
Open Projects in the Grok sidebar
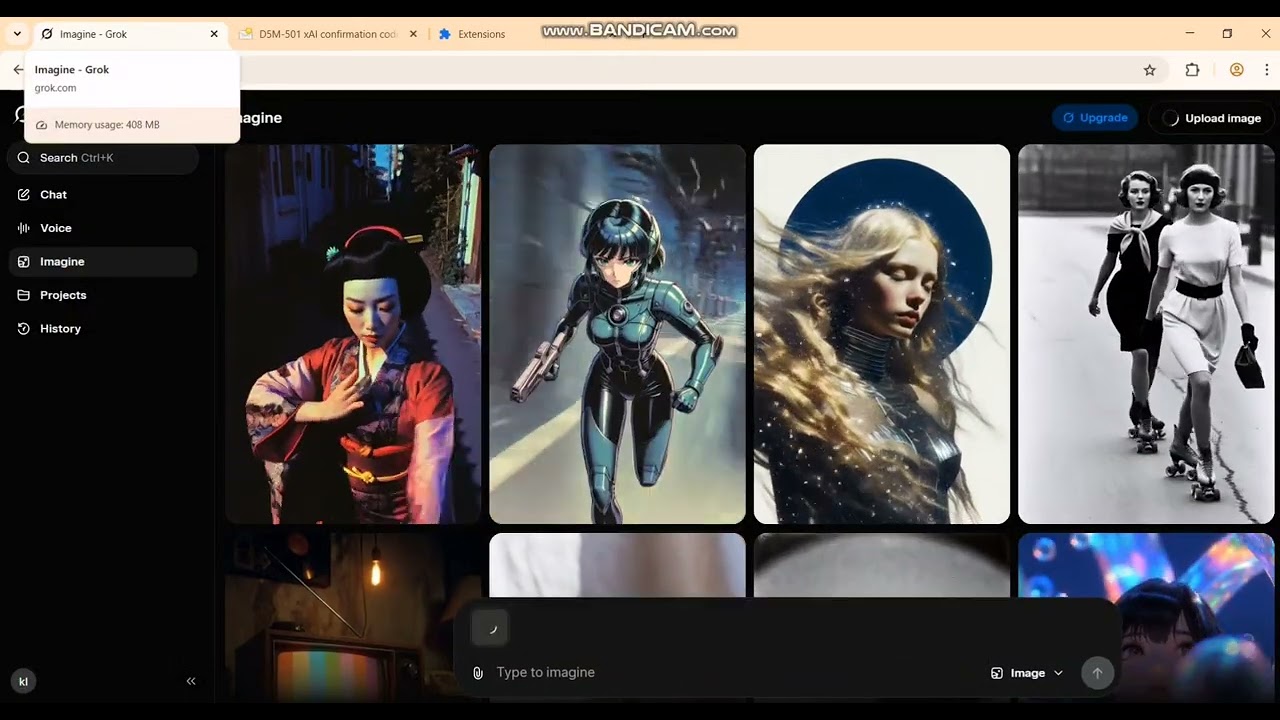coord(104,295)
